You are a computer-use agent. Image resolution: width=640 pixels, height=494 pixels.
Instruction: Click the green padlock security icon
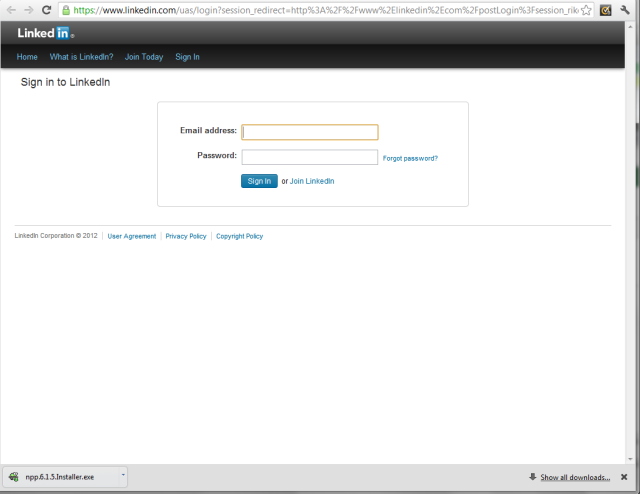click(66, 10)
